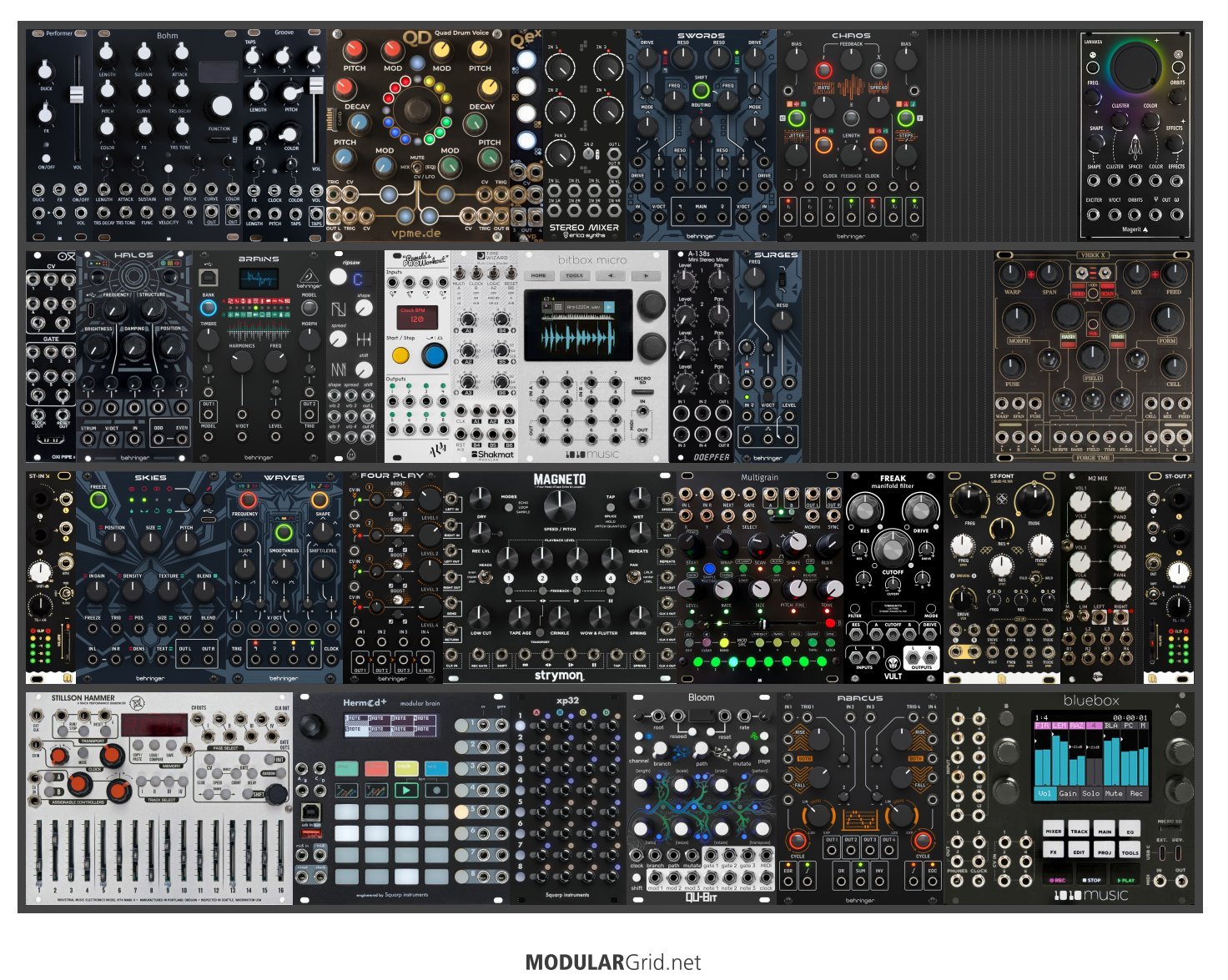Click the Performer module's VOL fader
The width and height of the screenshot is (1228, 980).
pos(77,93)
